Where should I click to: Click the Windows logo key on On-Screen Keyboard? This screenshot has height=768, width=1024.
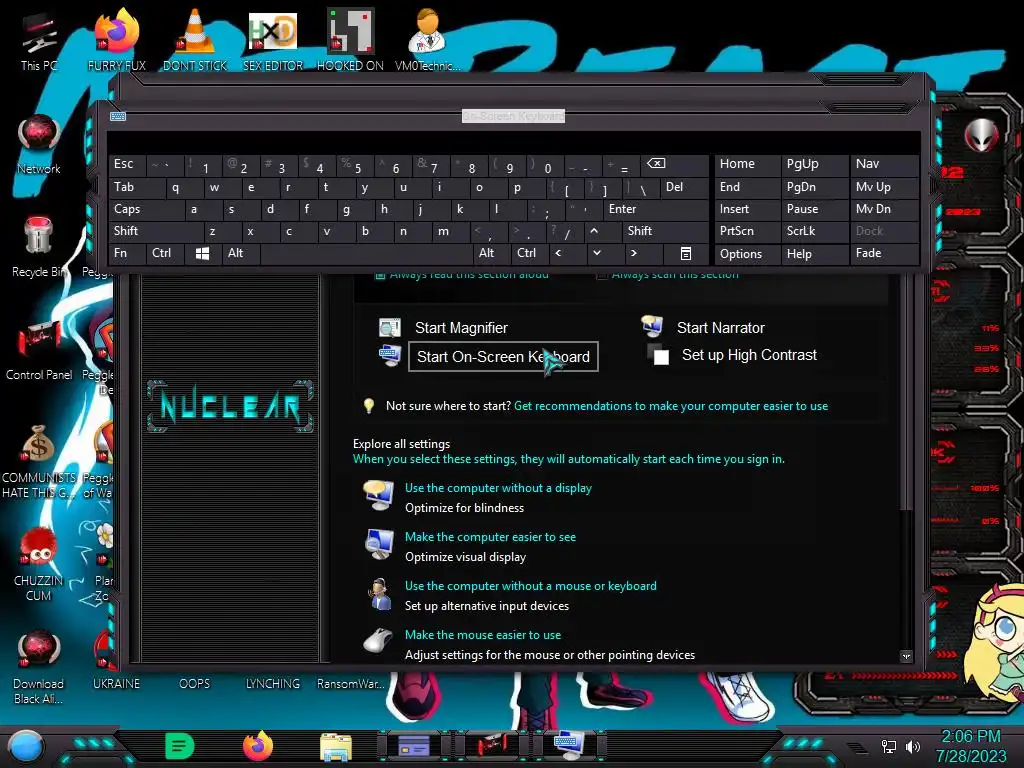pyautogui.click(x=202, y=253)
